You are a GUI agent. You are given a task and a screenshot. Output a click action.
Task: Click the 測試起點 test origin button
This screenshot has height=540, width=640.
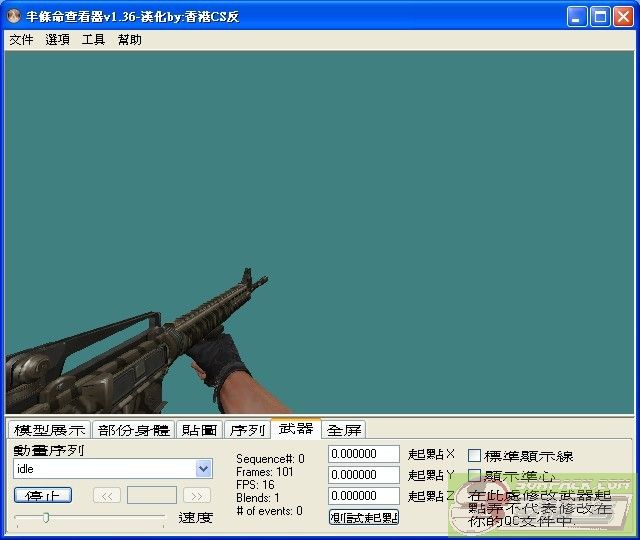click(364, 518)
